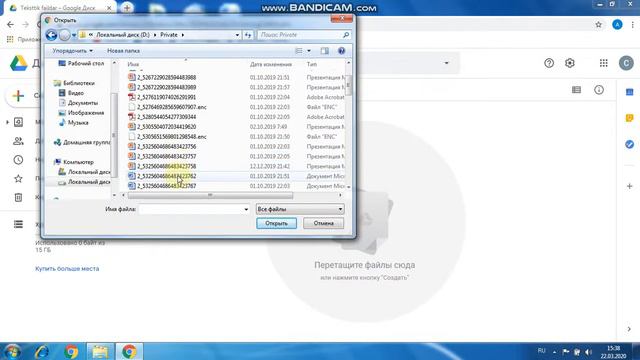Click the dialog's forward navigation arrow

(x=64, y=35)
